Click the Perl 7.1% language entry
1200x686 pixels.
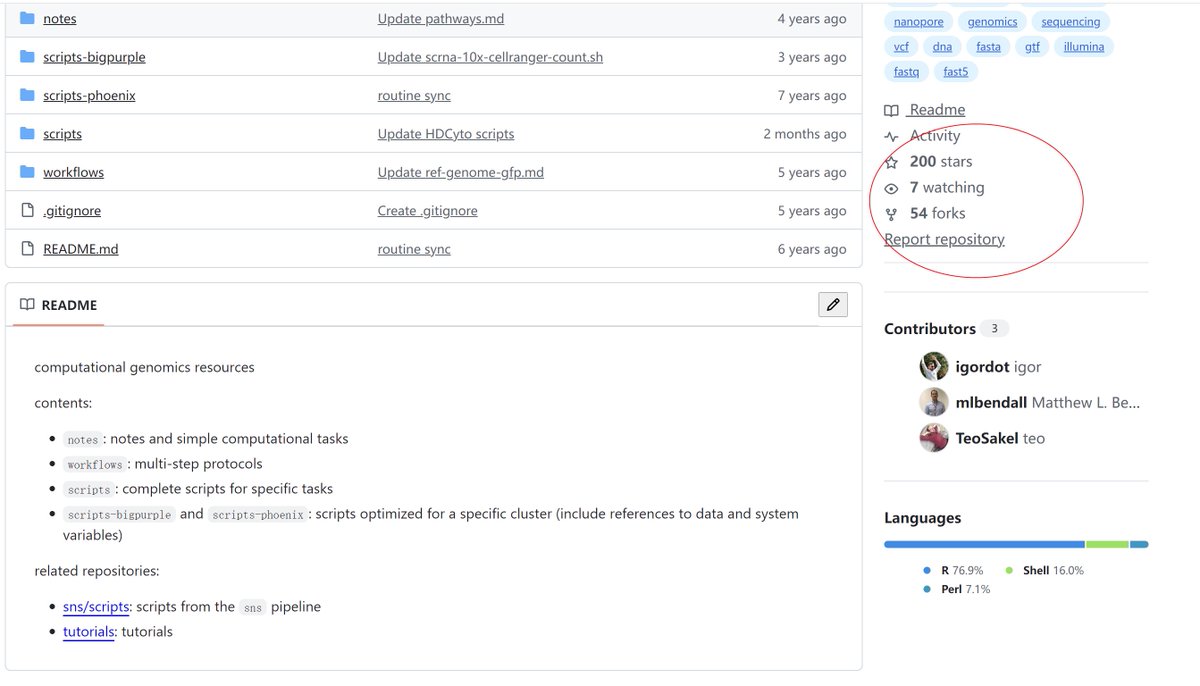957,590
